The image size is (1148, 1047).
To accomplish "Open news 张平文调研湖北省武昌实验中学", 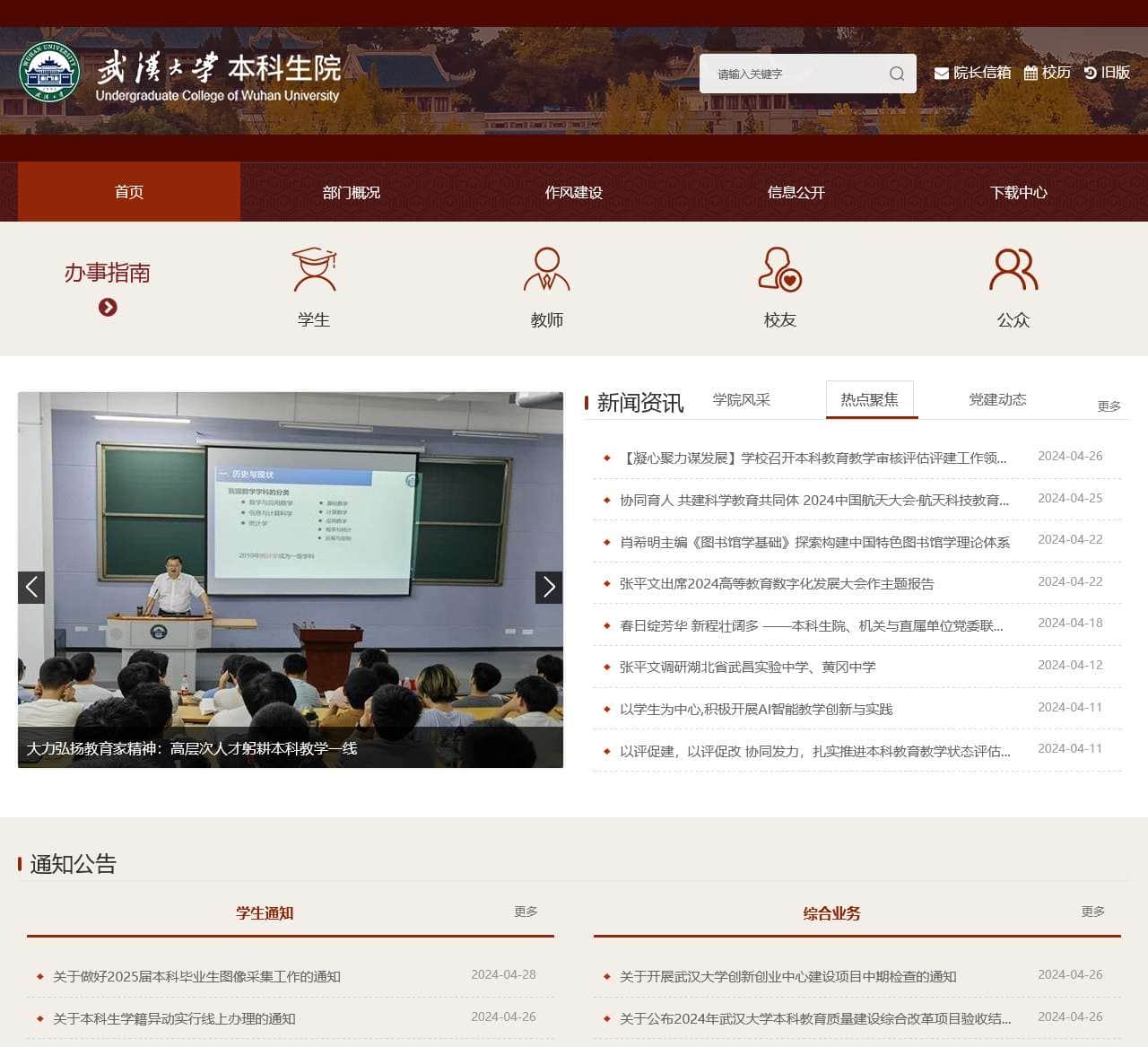I will (748, 667).
